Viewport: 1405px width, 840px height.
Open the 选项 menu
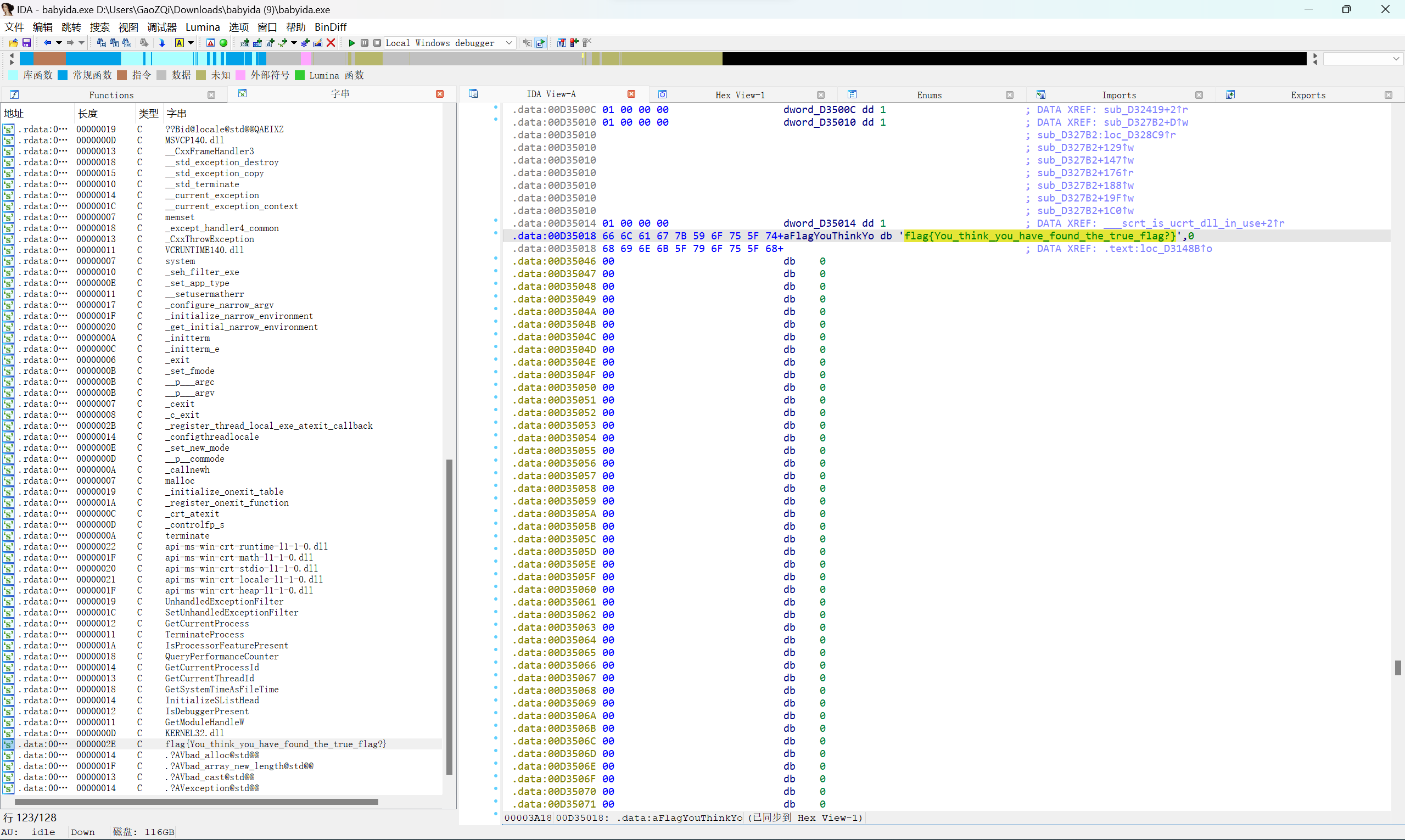point(239,27)
